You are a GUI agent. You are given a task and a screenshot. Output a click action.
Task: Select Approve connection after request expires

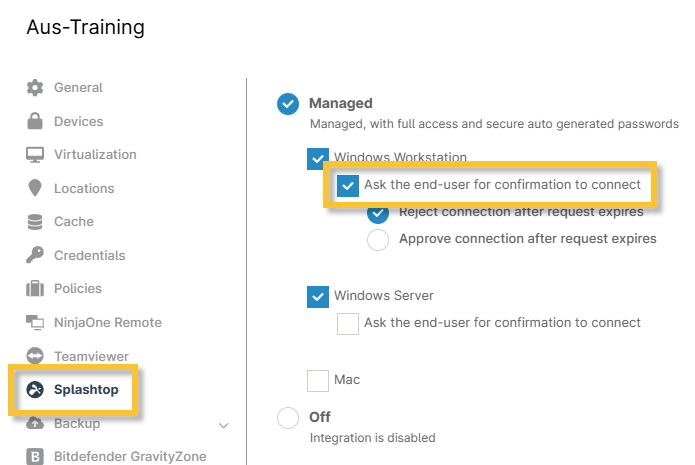pyautogui.click(x=378, y=240)
